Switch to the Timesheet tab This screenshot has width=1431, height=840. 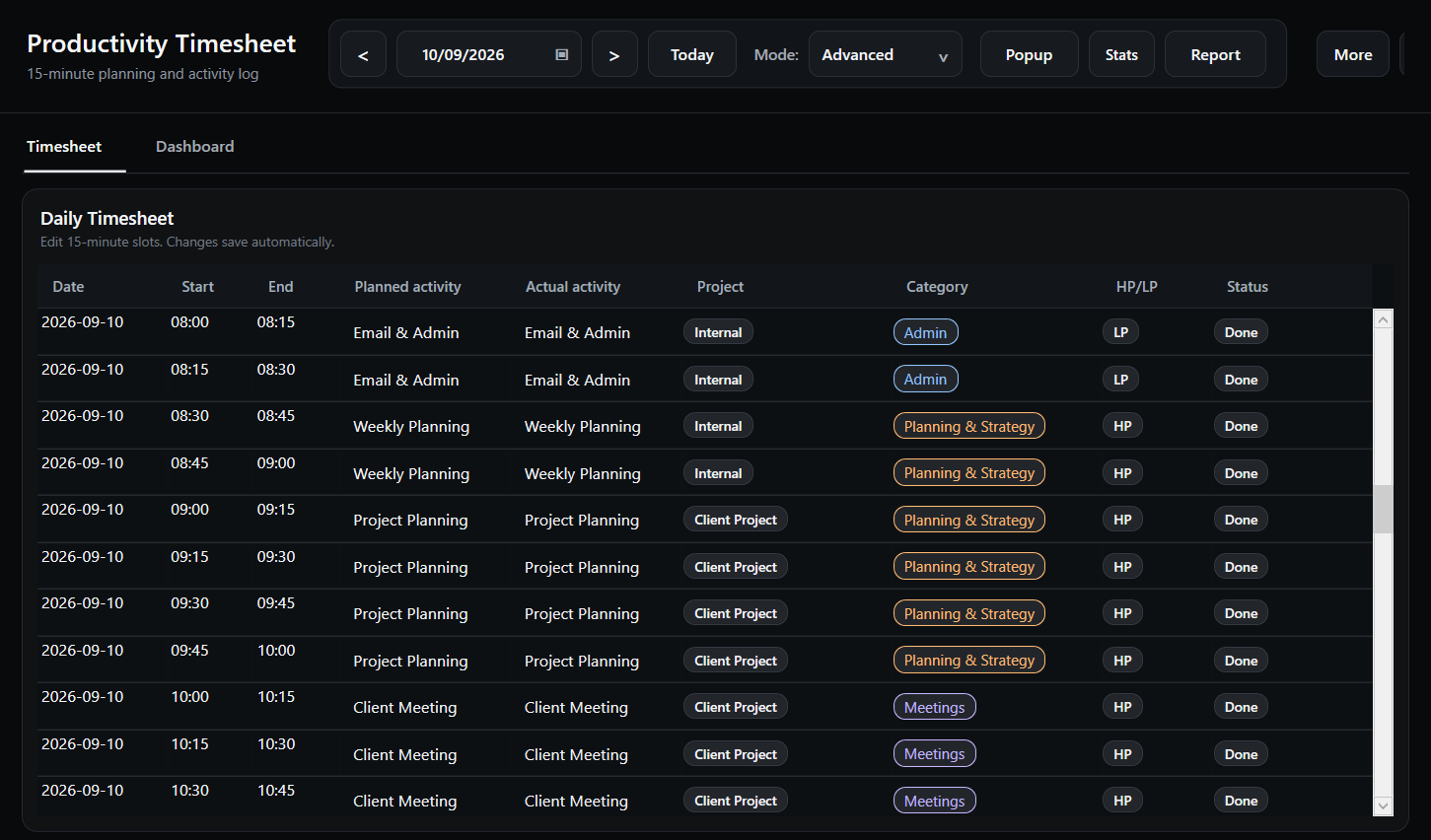pos(64,147)
